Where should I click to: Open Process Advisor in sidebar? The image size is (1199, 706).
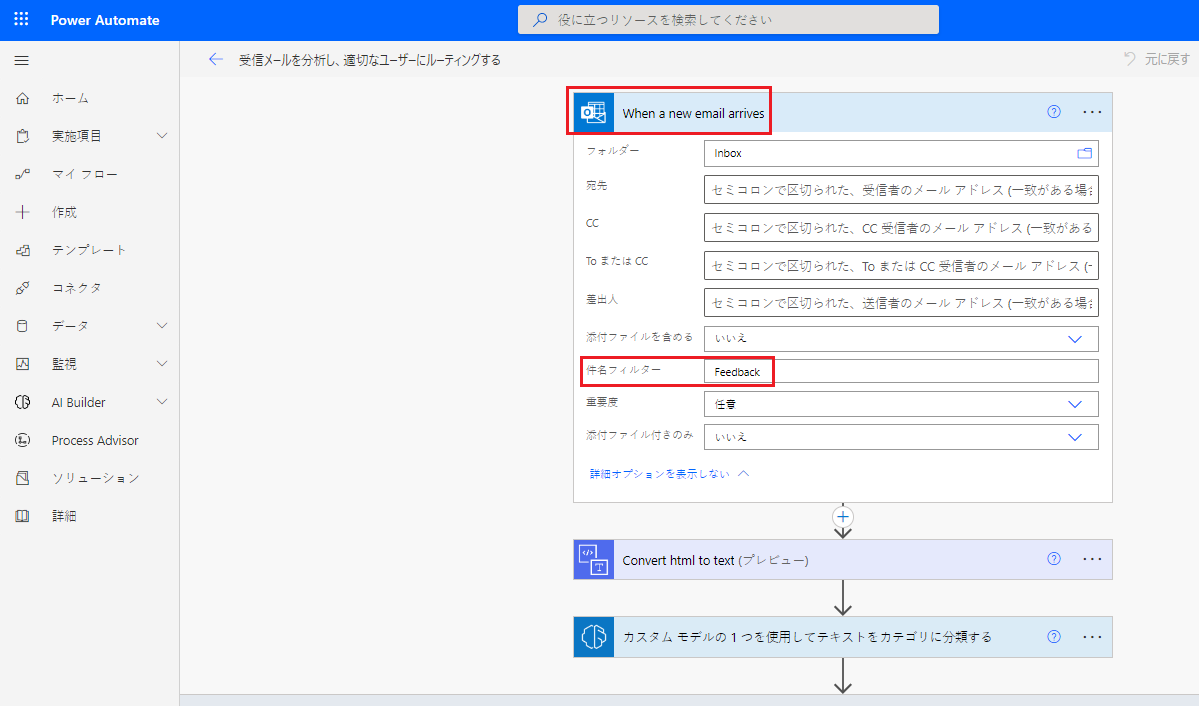click(95, 441)
